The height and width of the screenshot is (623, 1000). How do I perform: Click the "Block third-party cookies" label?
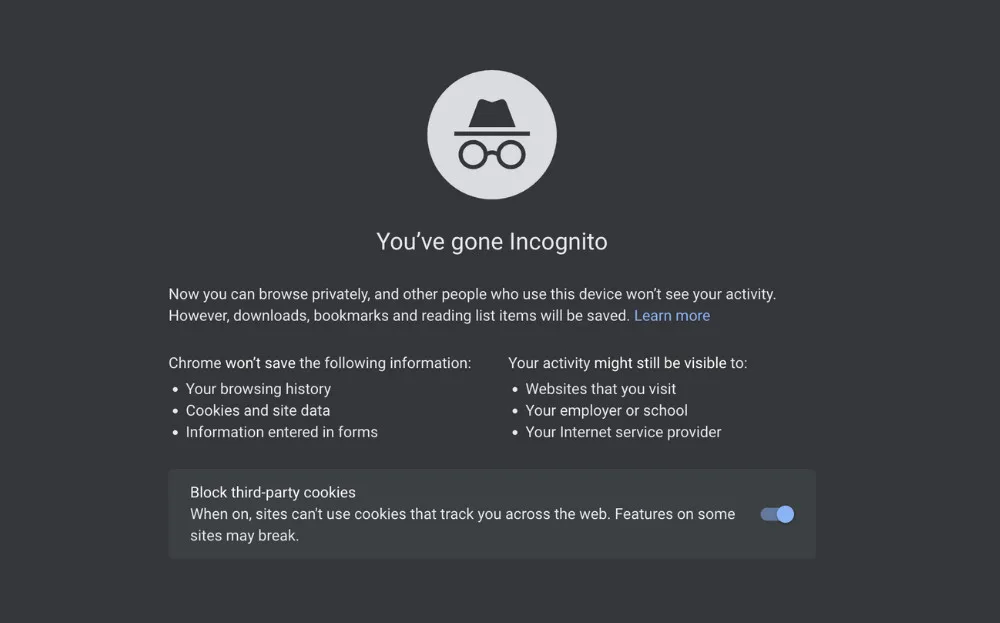273,492
